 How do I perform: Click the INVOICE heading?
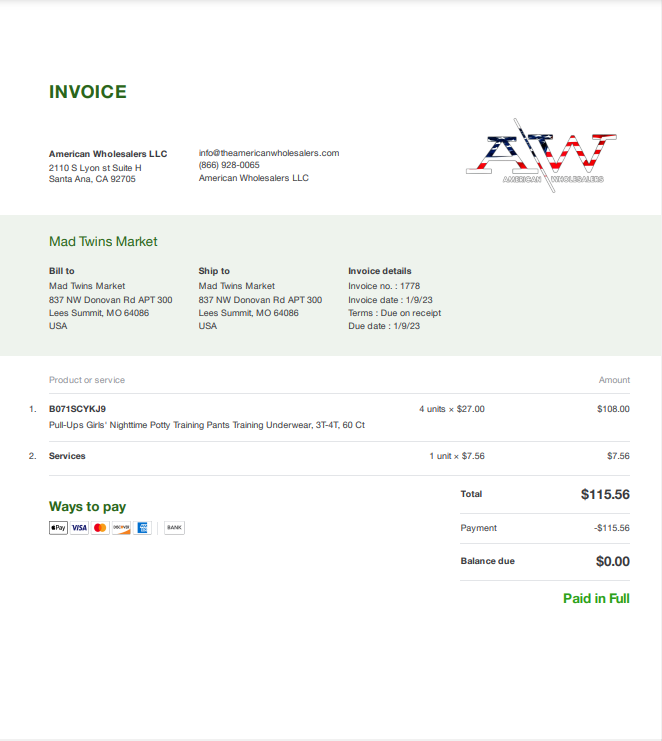(x=88, y=92)
